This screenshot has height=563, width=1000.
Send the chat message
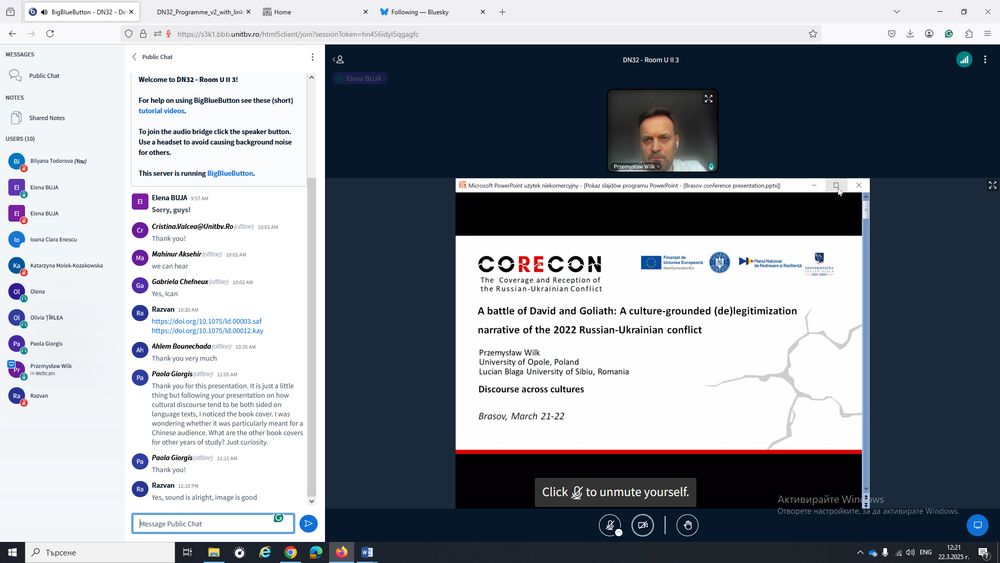coord(308,523)
